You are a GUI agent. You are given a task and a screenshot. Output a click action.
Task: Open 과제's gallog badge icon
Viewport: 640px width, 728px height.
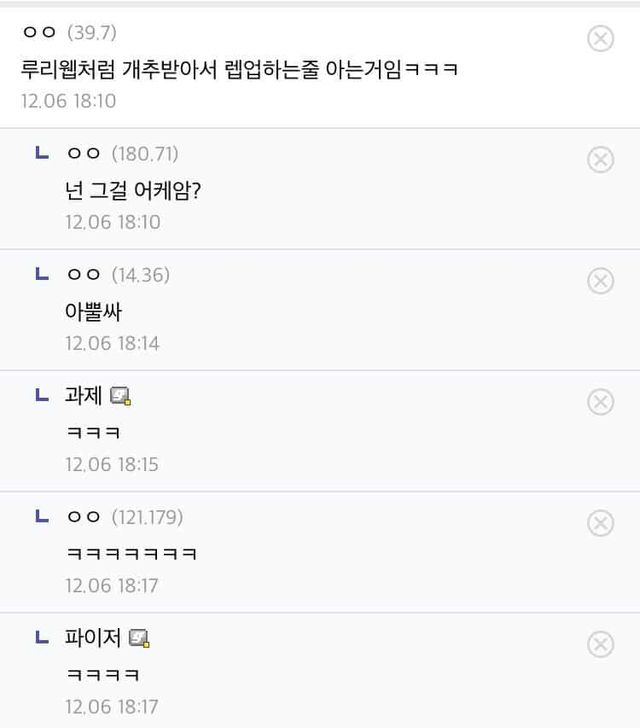(x=121, y=397)
